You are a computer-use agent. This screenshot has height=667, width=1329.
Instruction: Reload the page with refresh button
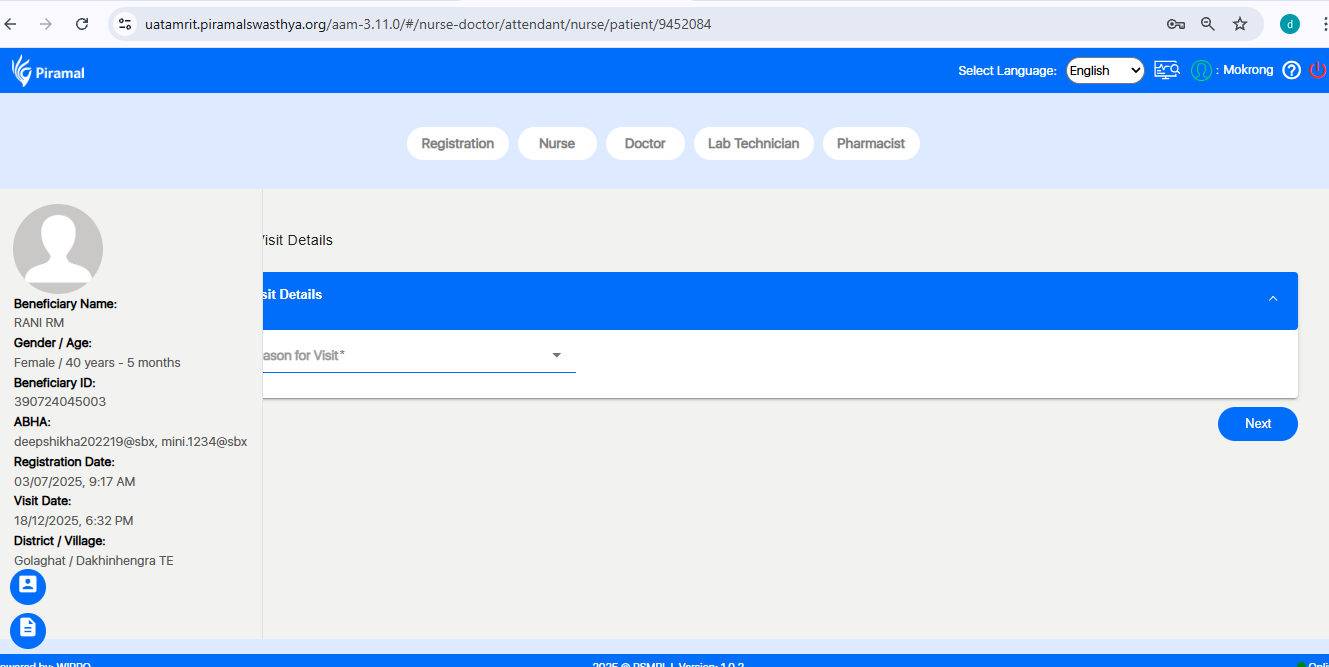pos(82,24)
